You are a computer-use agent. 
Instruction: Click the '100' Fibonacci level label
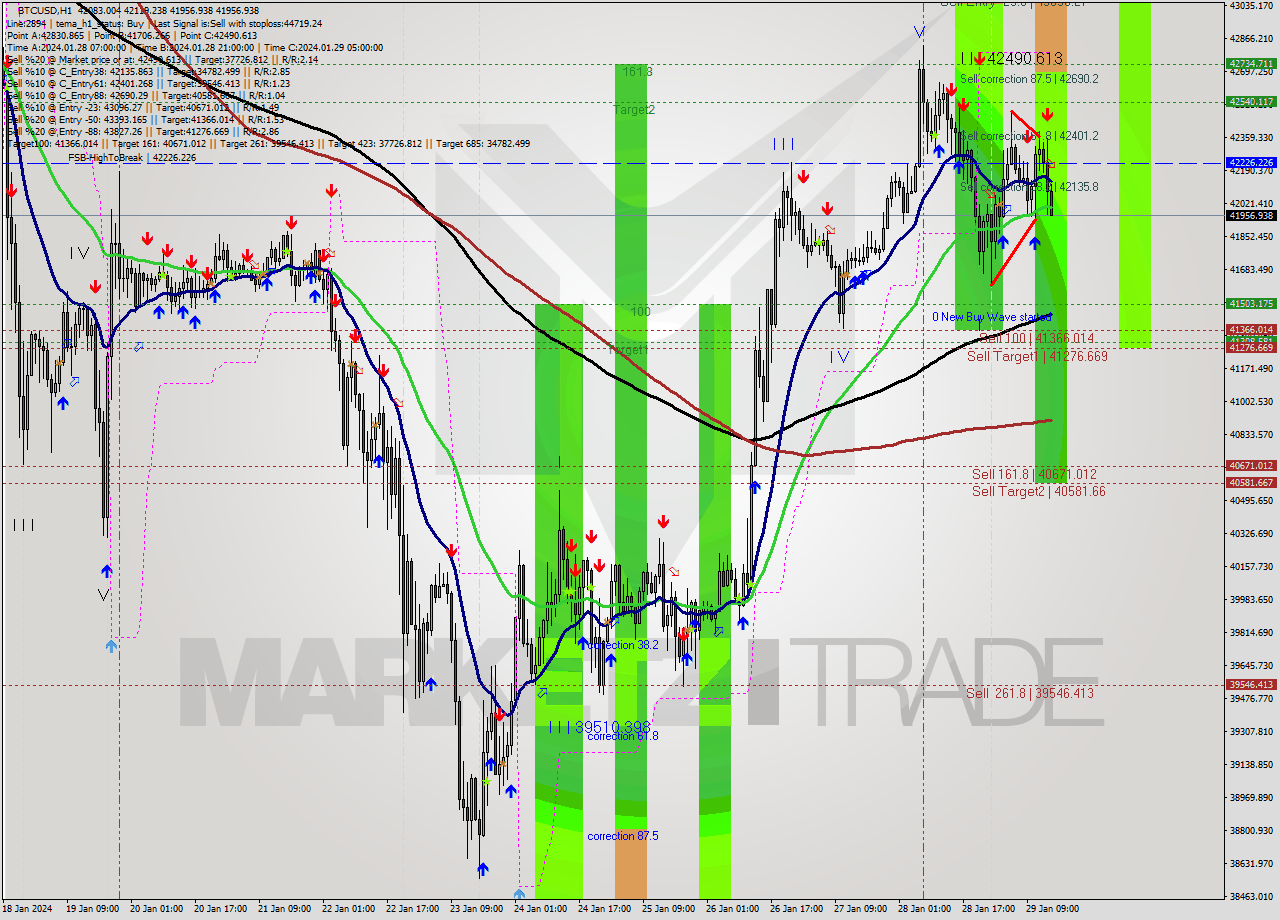(x=640, y=312)
